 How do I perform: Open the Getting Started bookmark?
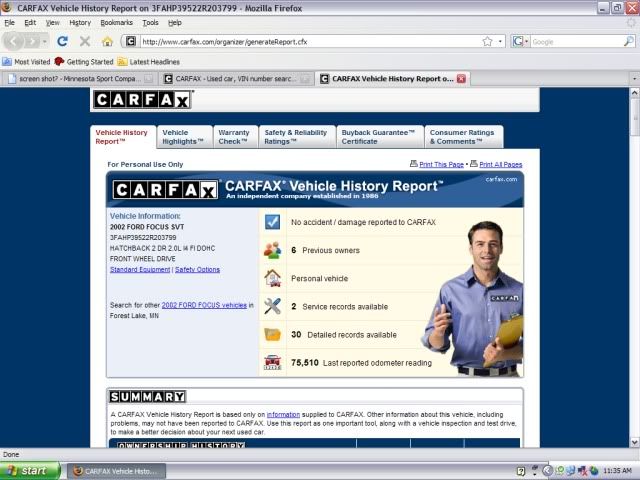pos(84,62)
